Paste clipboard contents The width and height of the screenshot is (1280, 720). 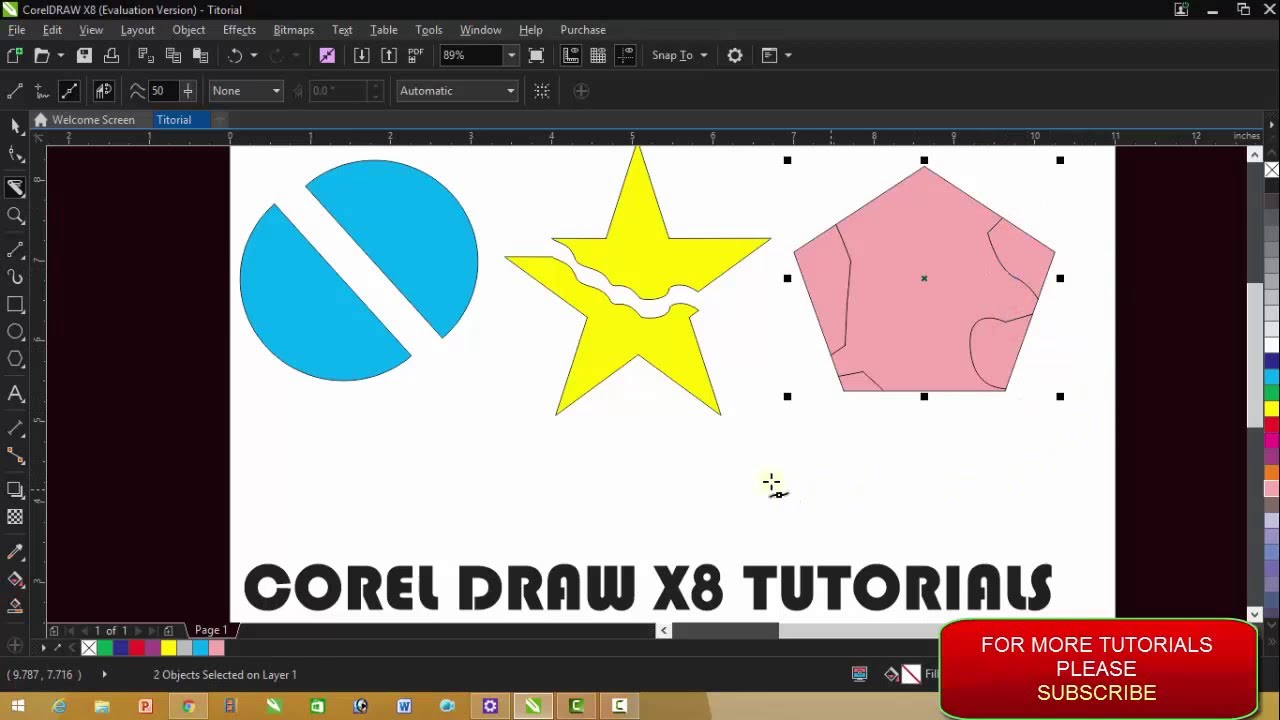point(200,55)
